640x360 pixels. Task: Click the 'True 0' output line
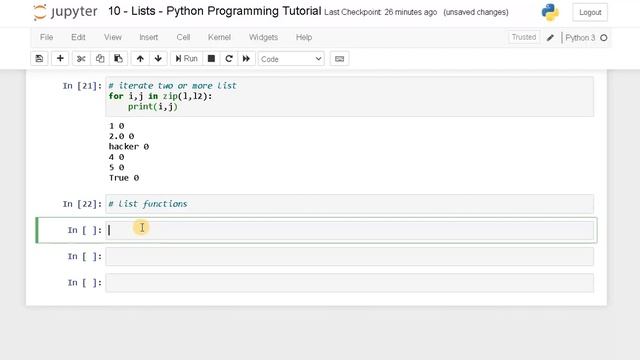click(124, 178)
